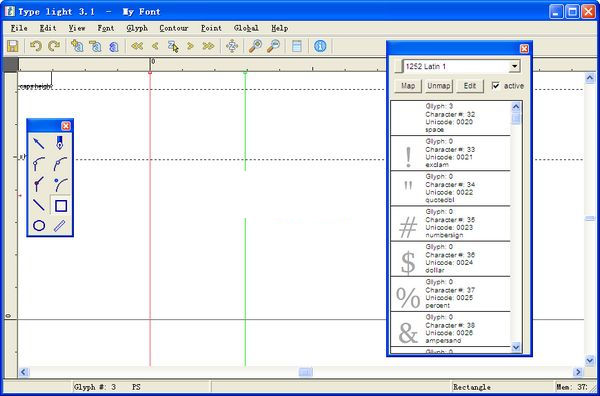600x396 pixels.
Task: Open the font info icon
Action: tap(320, 46)
